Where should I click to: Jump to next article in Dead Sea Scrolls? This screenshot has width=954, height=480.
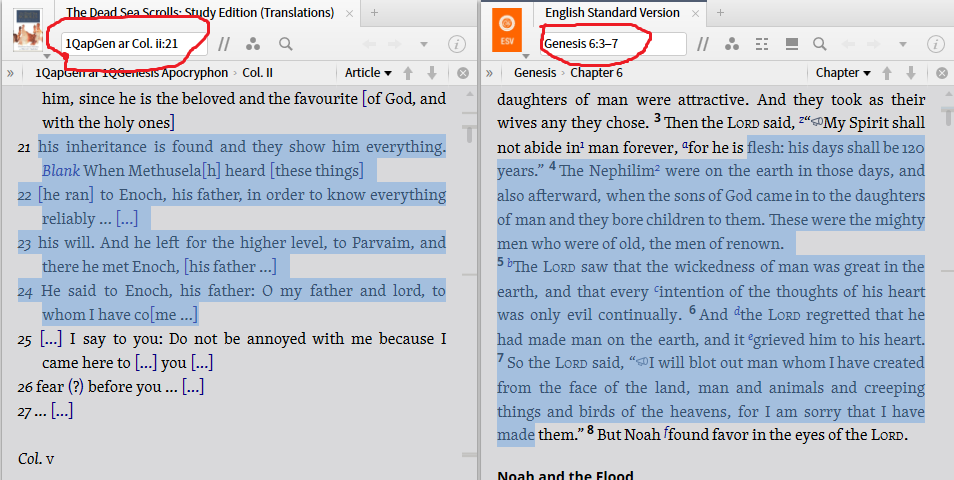432,73
